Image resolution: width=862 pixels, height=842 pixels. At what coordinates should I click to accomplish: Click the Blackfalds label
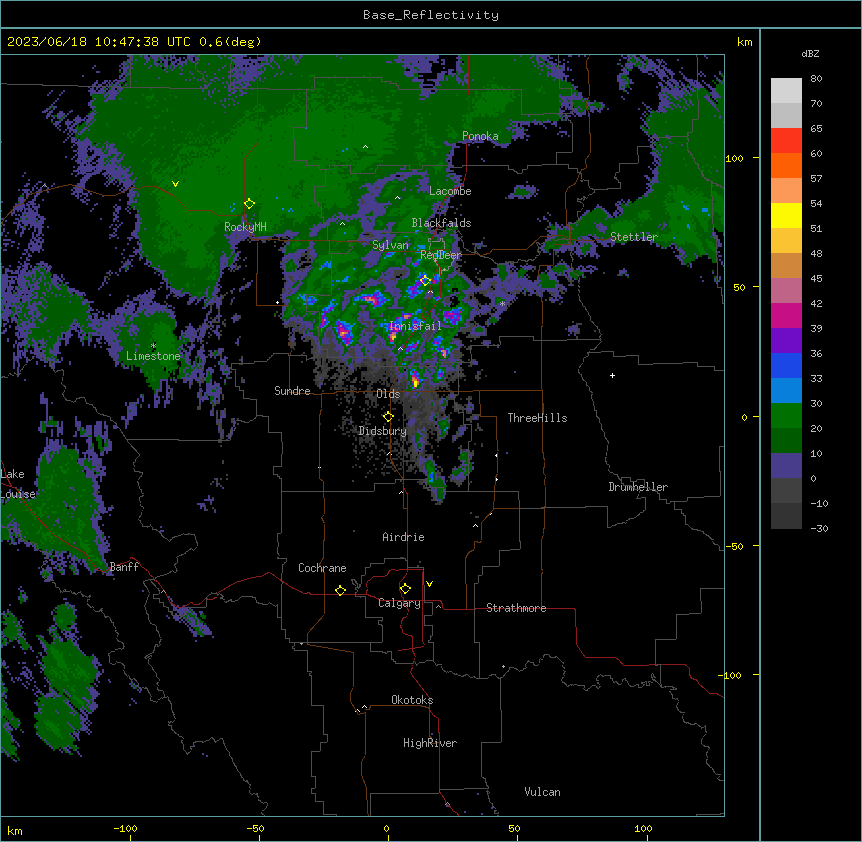(x=441, y=223)
